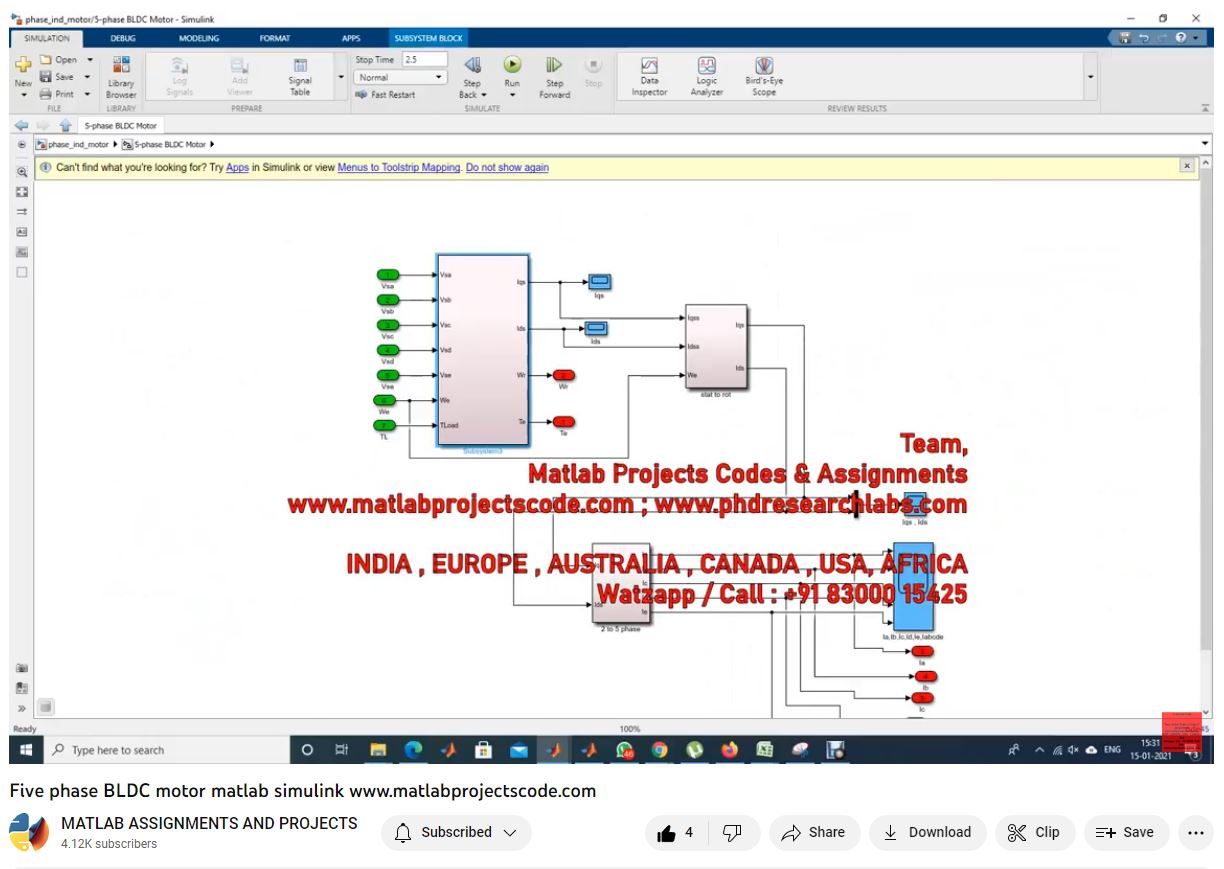Switch to the MODELING ribbon tab
The height and width of the screenshot is (869, 1224).
199,38
